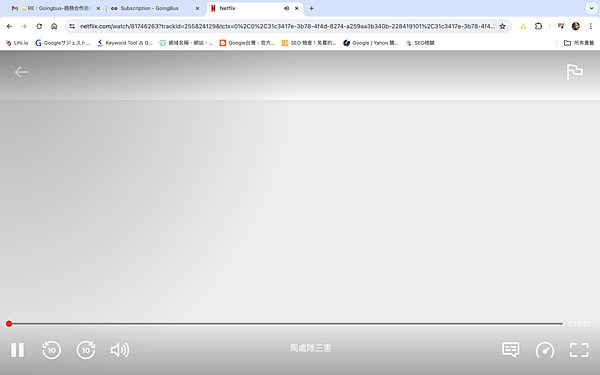The width and height of the screenshot is (600, 375).
Task: Mute the Netflix tab audio icon
Action: pyautogui.click(x=286, y=8)
